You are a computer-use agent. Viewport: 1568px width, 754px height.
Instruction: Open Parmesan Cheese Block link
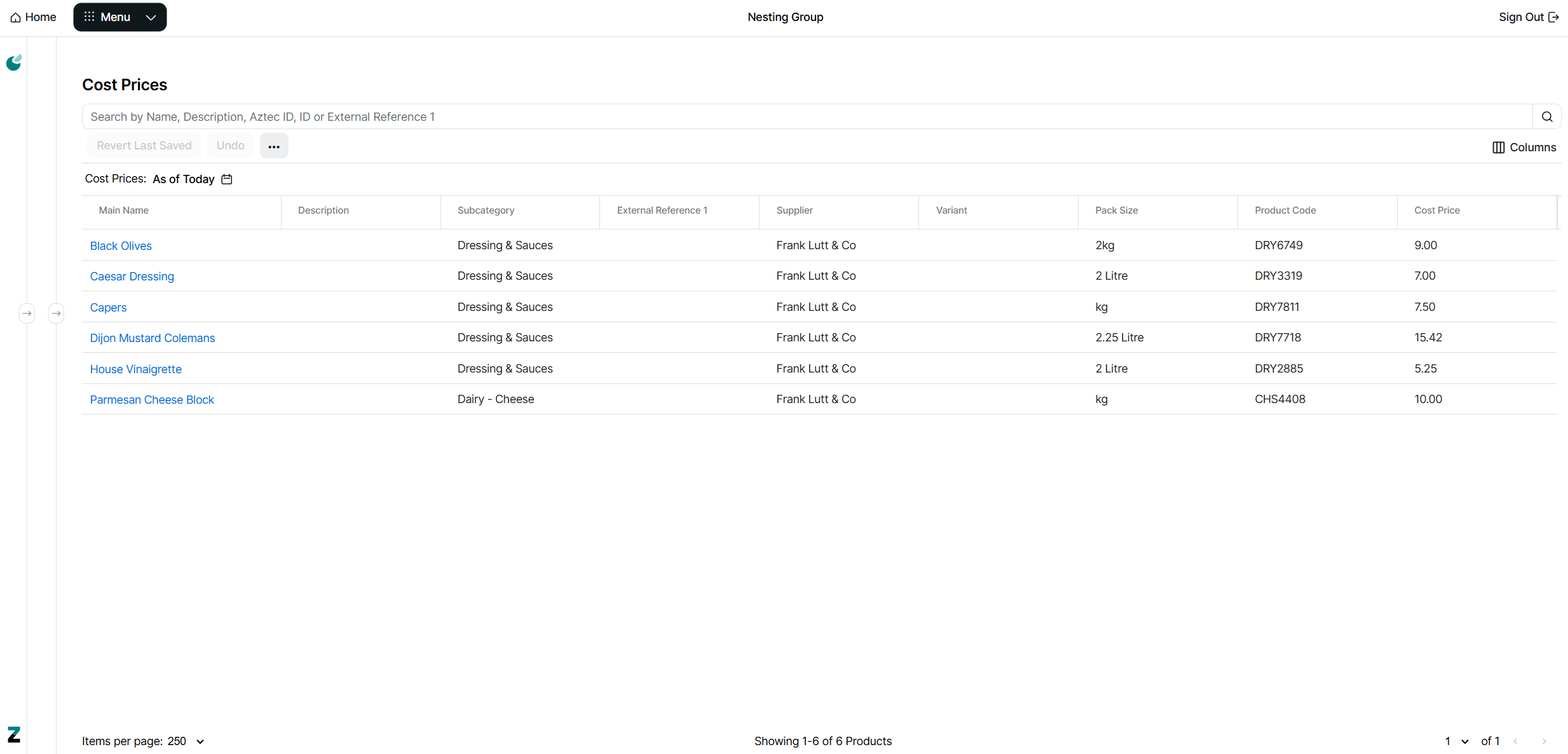pyautogui.click(x=152, y=400)
